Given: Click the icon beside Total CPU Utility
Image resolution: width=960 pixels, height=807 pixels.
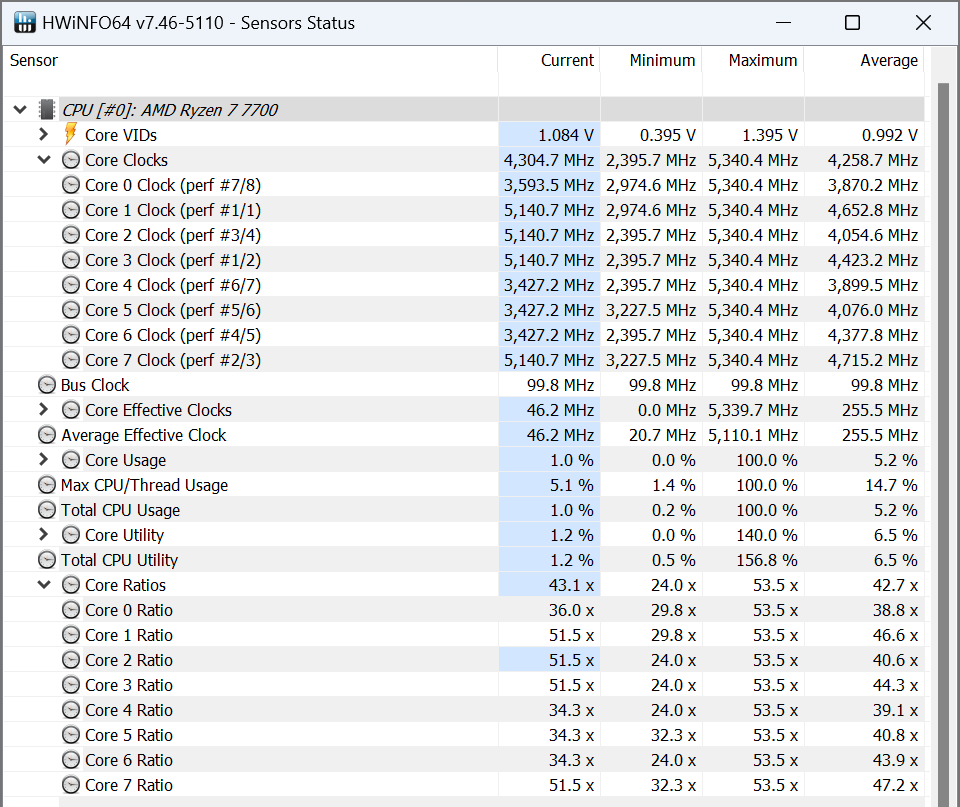Looking at the screenshot, I should click(x=47, y=560).
